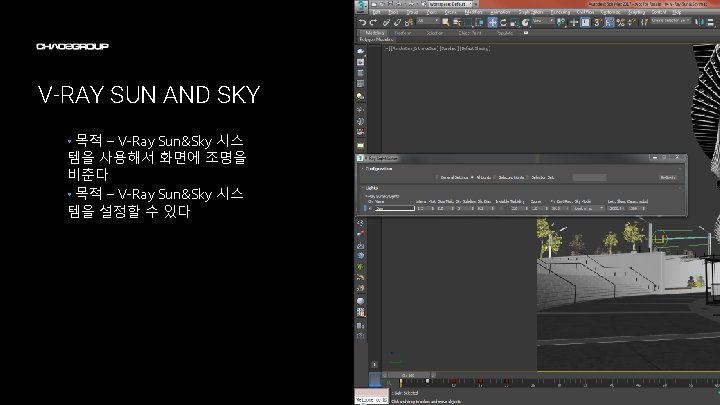This screenshot has height=405, width=720.
Task: Click the Use Pivot Point Center icon
Action: click(x=561, y=22)
